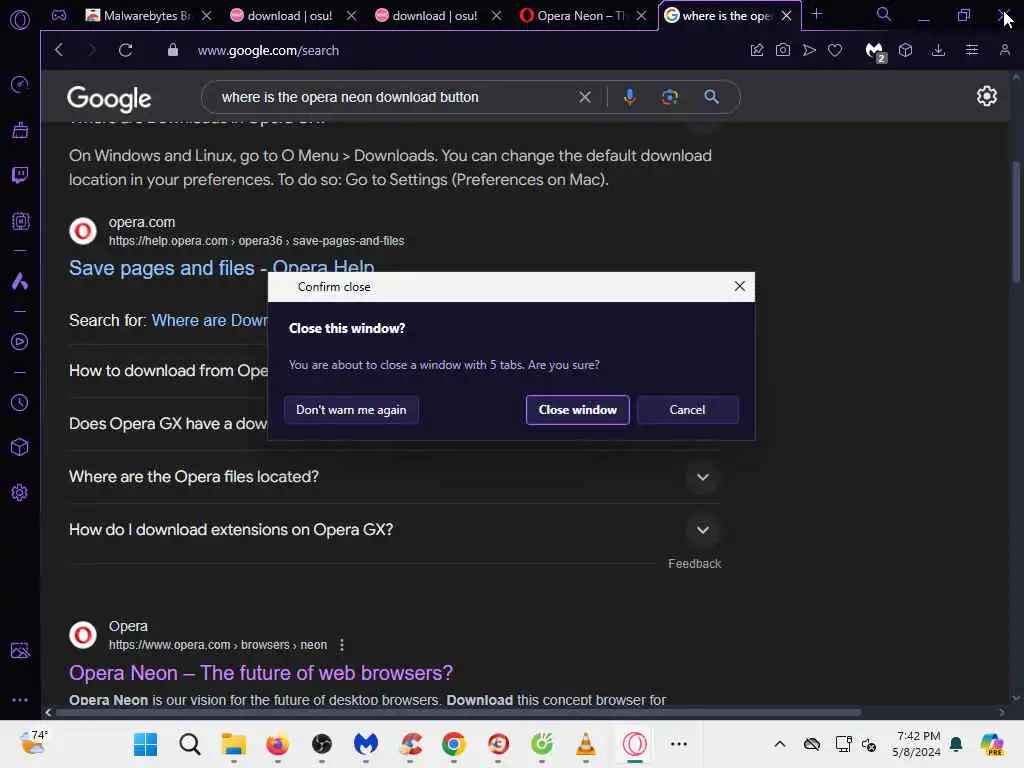Screen dimensions: 1024x768
Task: Open Twitch panel in sidebar
Action: point(20,175)
